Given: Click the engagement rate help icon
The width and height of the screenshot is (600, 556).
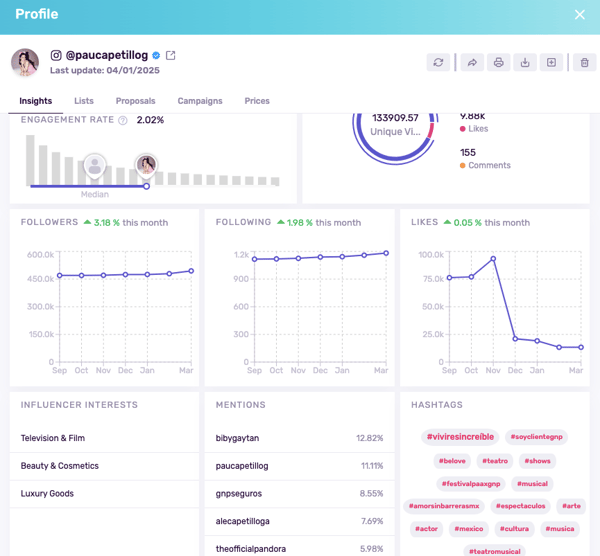Looking at the screenshot, I should (123, 121).
